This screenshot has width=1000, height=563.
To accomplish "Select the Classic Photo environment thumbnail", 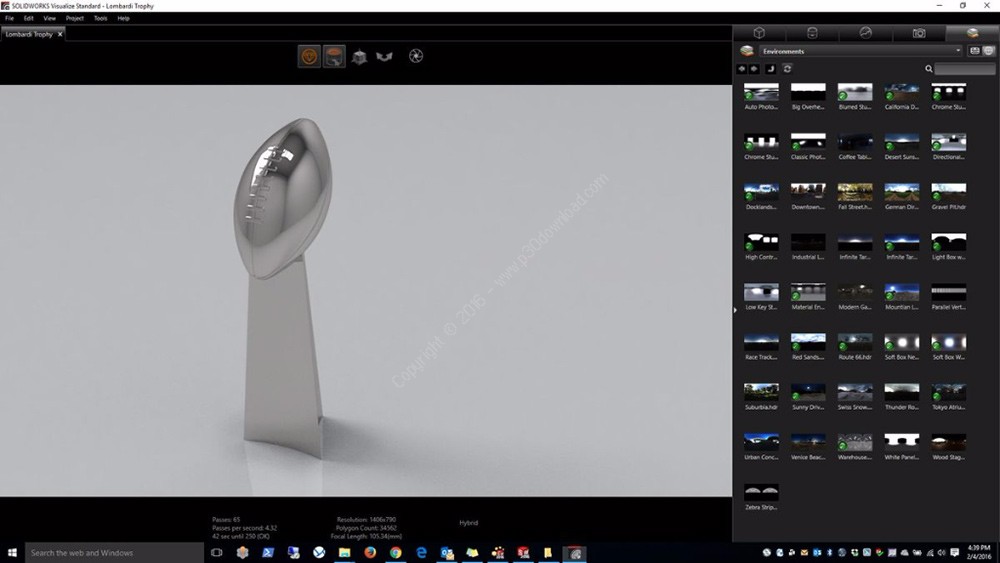I will [808, 142].
